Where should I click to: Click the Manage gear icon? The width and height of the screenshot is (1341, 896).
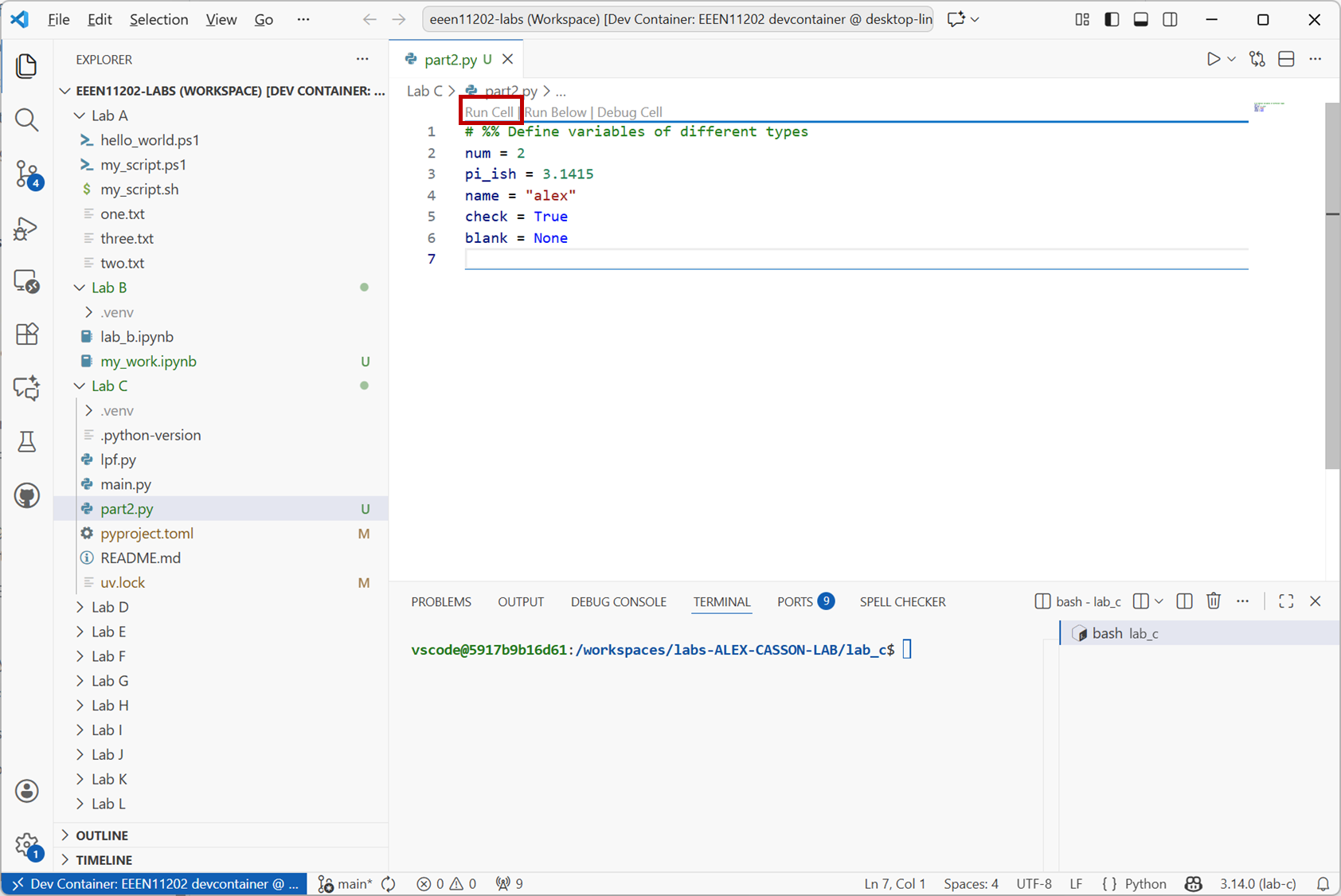26,844
